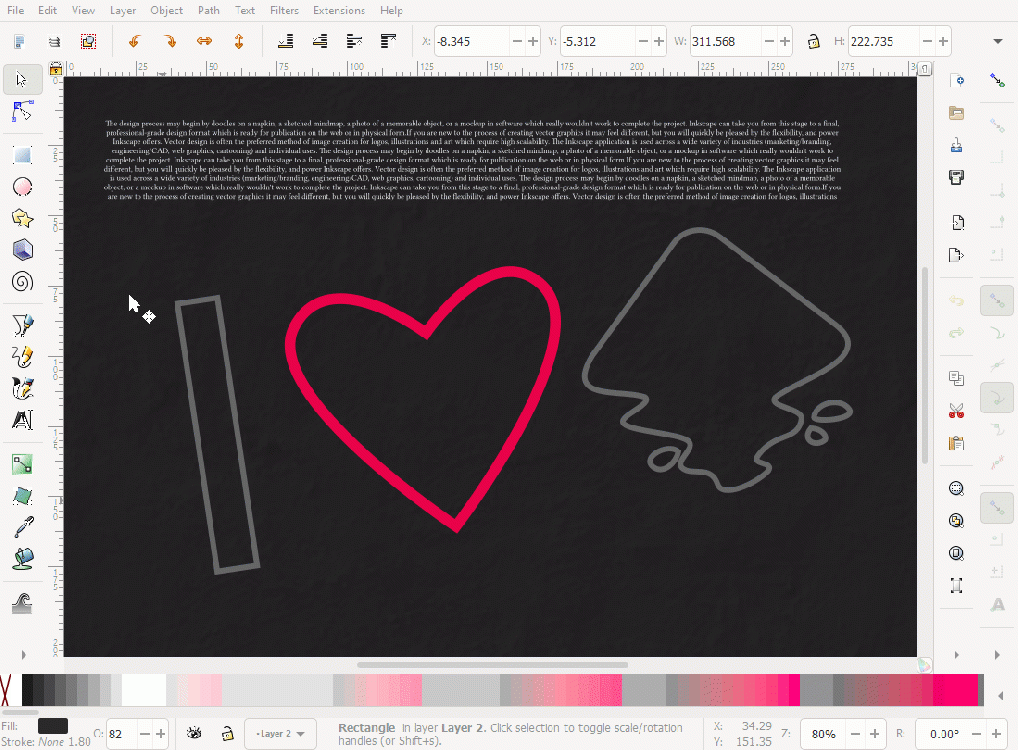Viewport: 1018px width, 750px height.
Task: Select the Text tool
Action: tap(22, 420)
